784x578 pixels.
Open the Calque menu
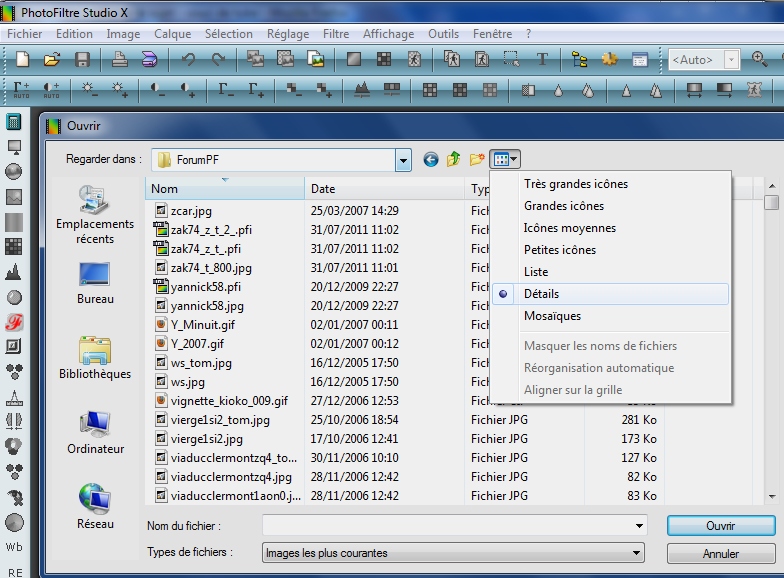172,34
